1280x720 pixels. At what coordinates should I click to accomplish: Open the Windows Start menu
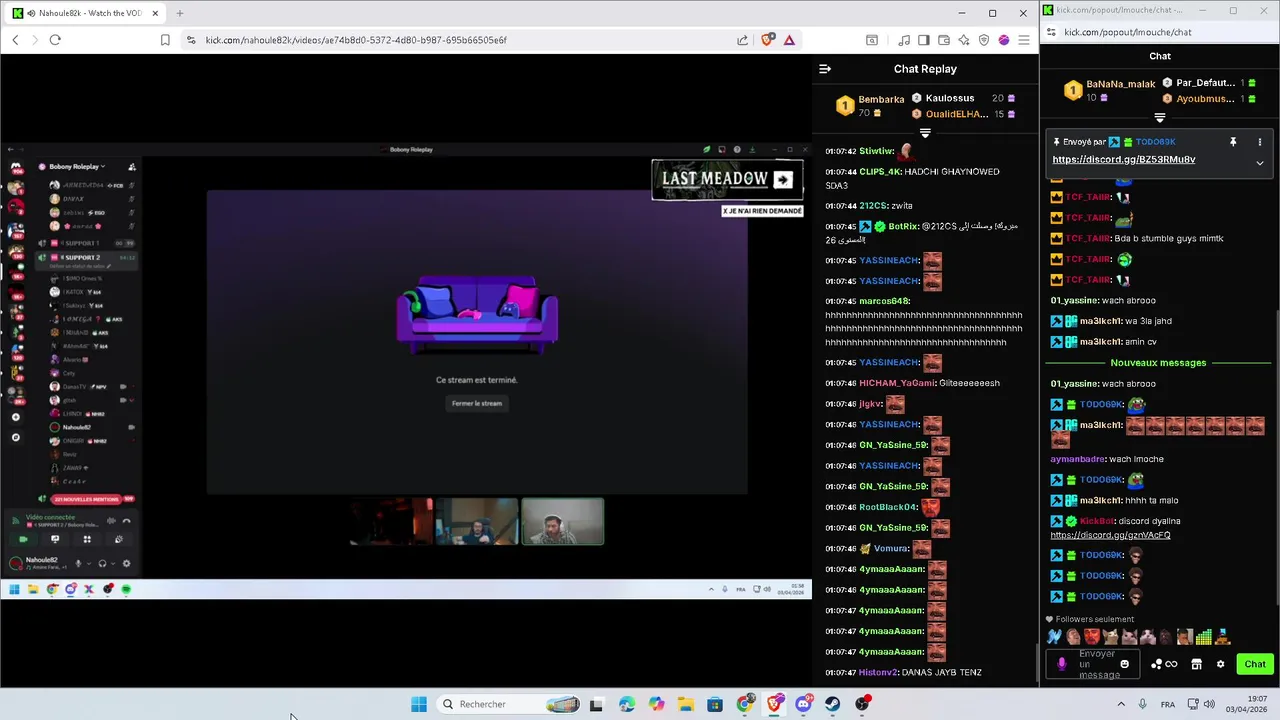point(419,704)
